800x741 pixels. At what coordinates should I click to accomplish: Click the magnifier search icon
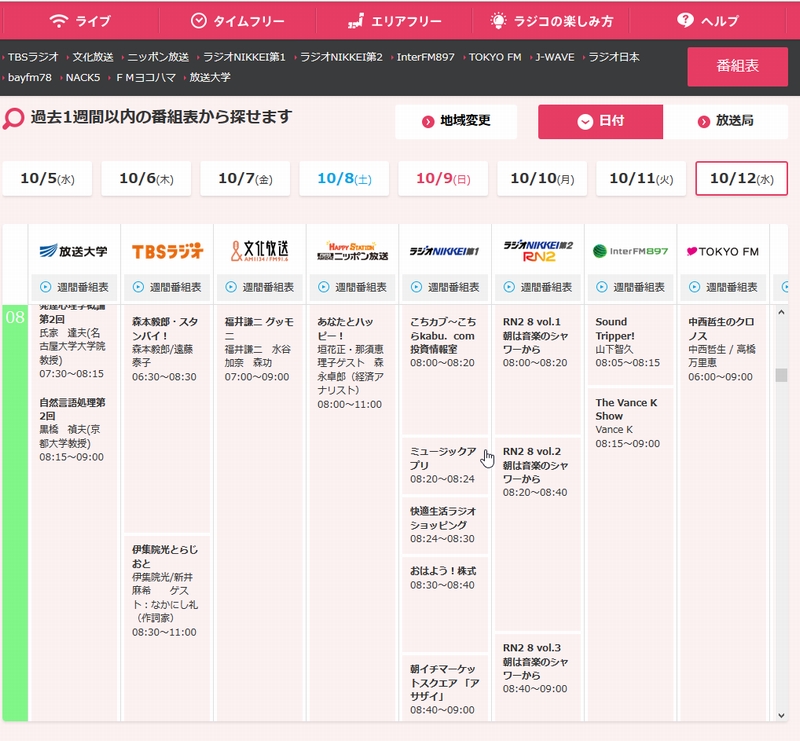click(x=13, y=119)
